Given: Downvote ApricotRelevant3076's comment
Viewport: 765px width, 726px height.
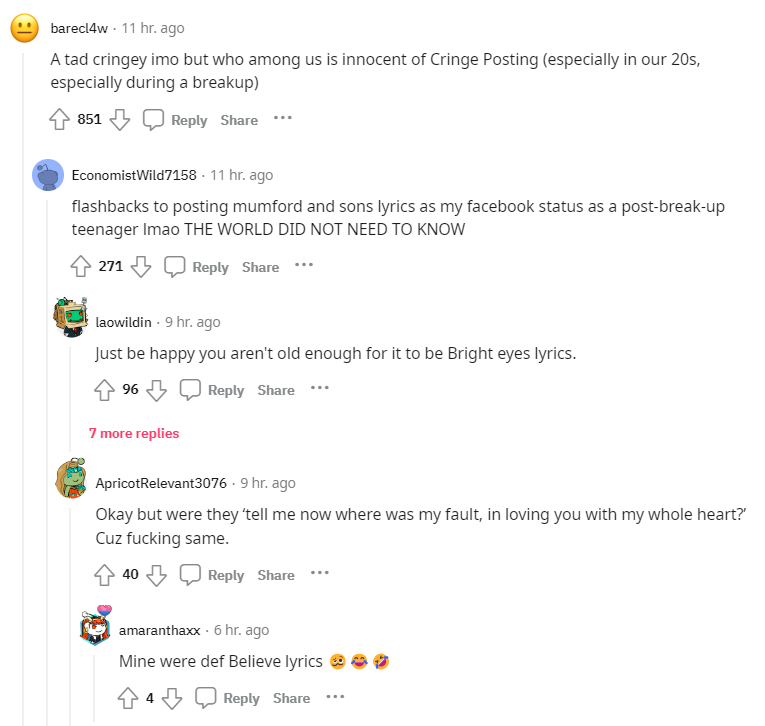Looking at the screenshot, I should point(157,575).
